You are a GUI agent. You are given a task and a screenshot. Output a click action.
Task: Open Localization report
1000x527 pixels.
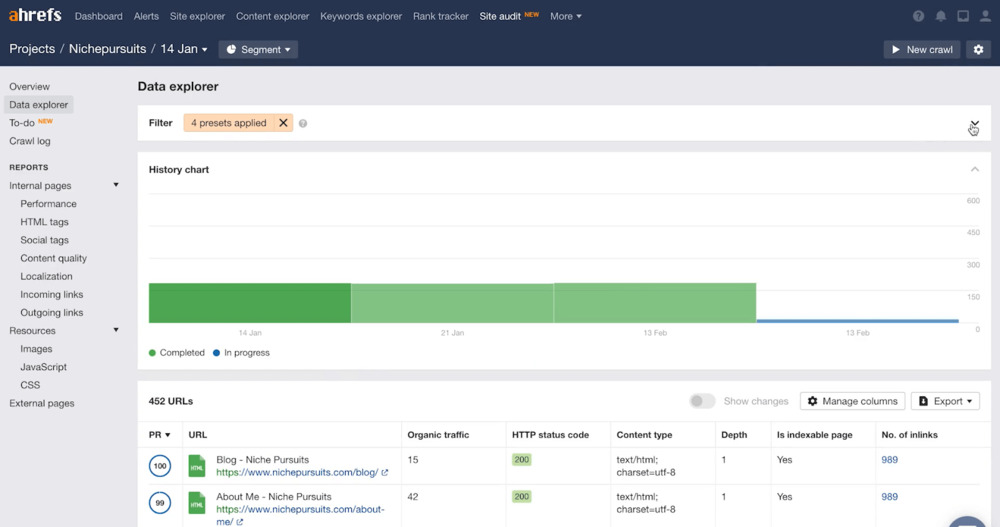pos(46,276)
